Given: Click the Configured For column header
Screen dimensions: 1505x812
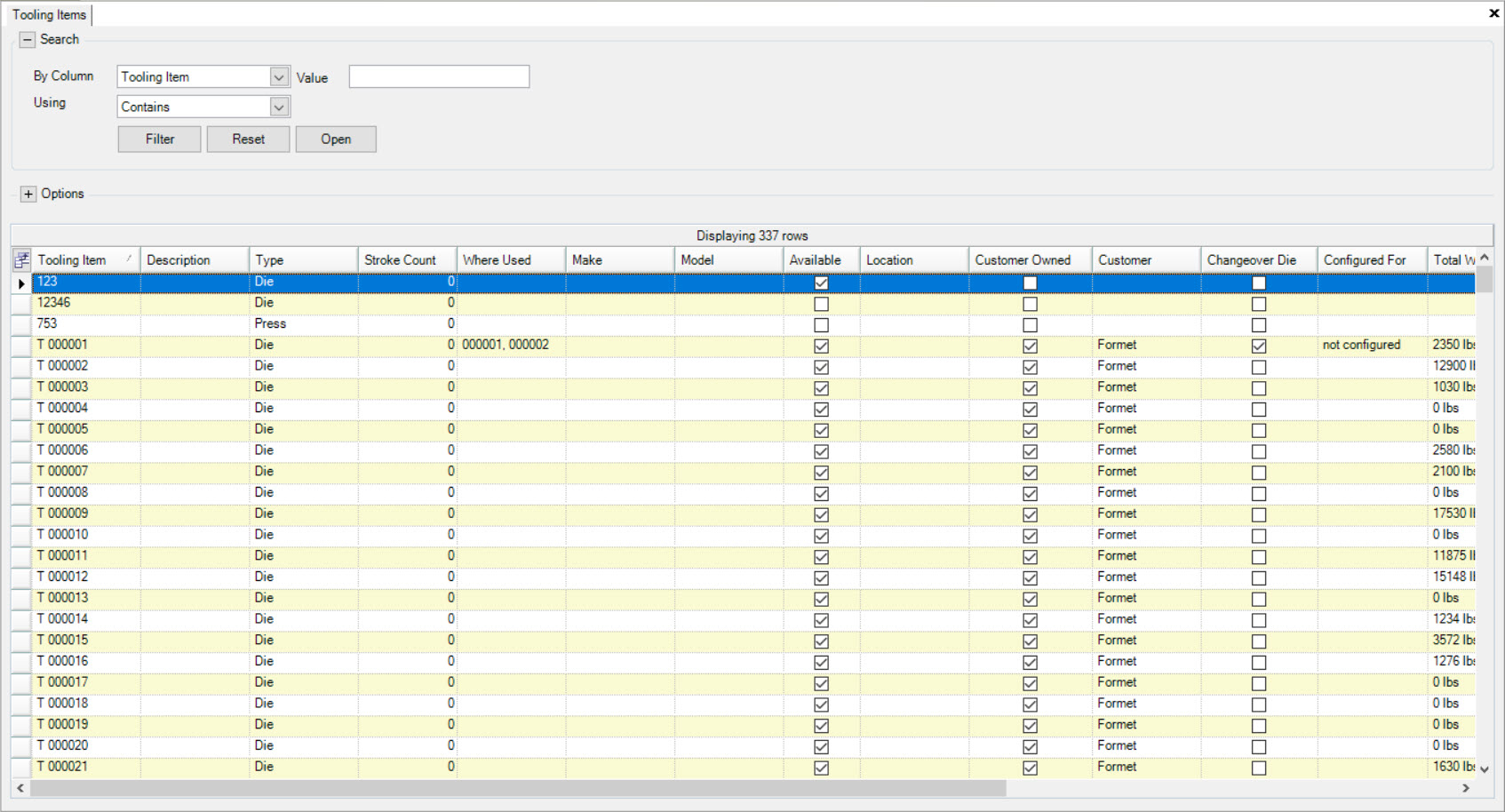Looking at the screenshot, I should click(x=1372, y=260).
